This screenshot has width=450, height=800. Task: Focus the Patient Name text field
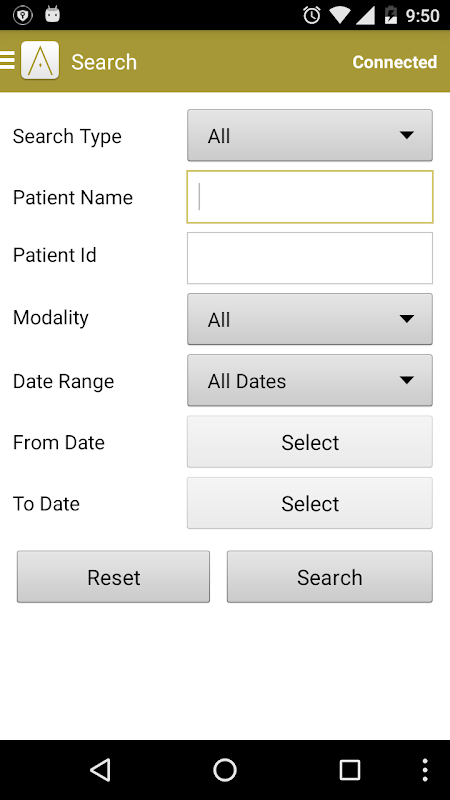point(310,197)
